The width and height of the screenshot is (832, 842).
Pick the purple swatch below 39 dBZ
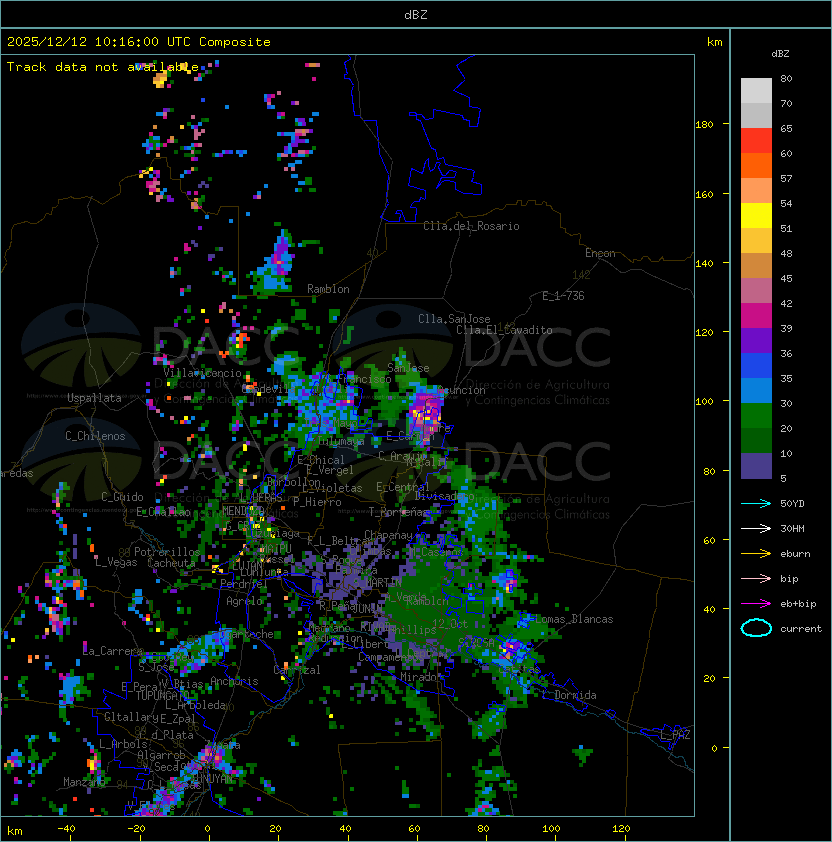click(756, 340)
